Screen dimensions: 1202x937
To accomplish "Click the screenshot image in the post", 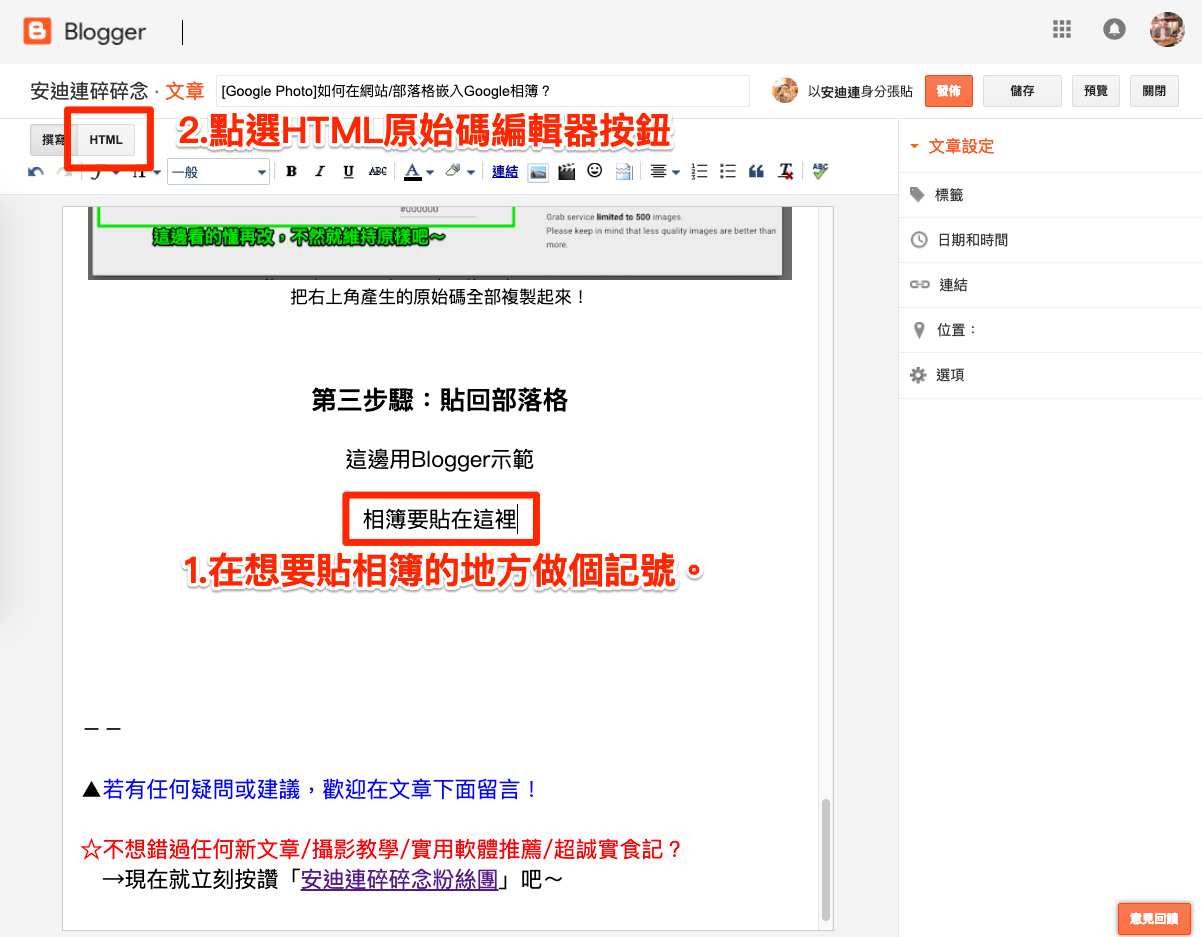I will coord(440,241).
